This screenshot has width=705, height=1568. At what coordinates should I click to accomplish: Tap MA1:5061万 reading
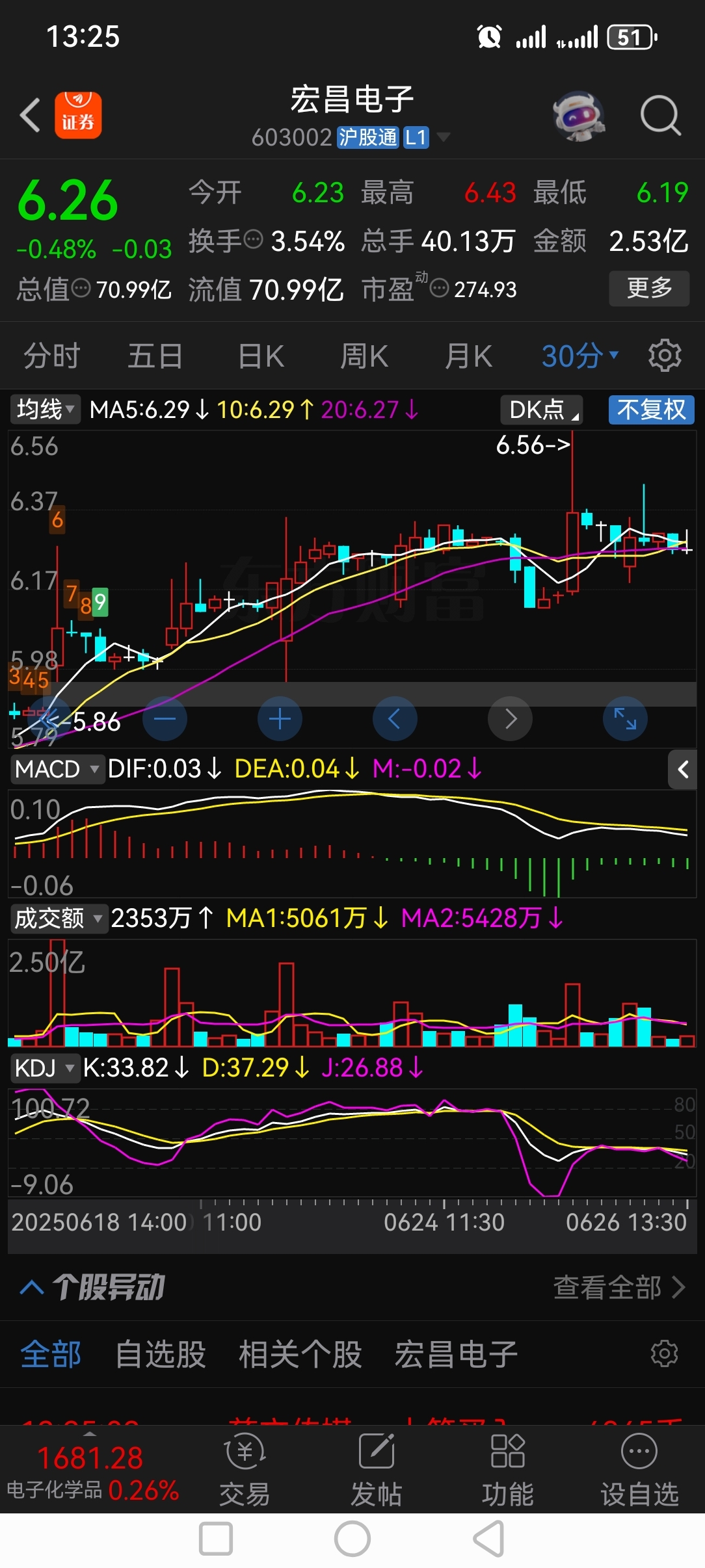(x=307, y=919)
